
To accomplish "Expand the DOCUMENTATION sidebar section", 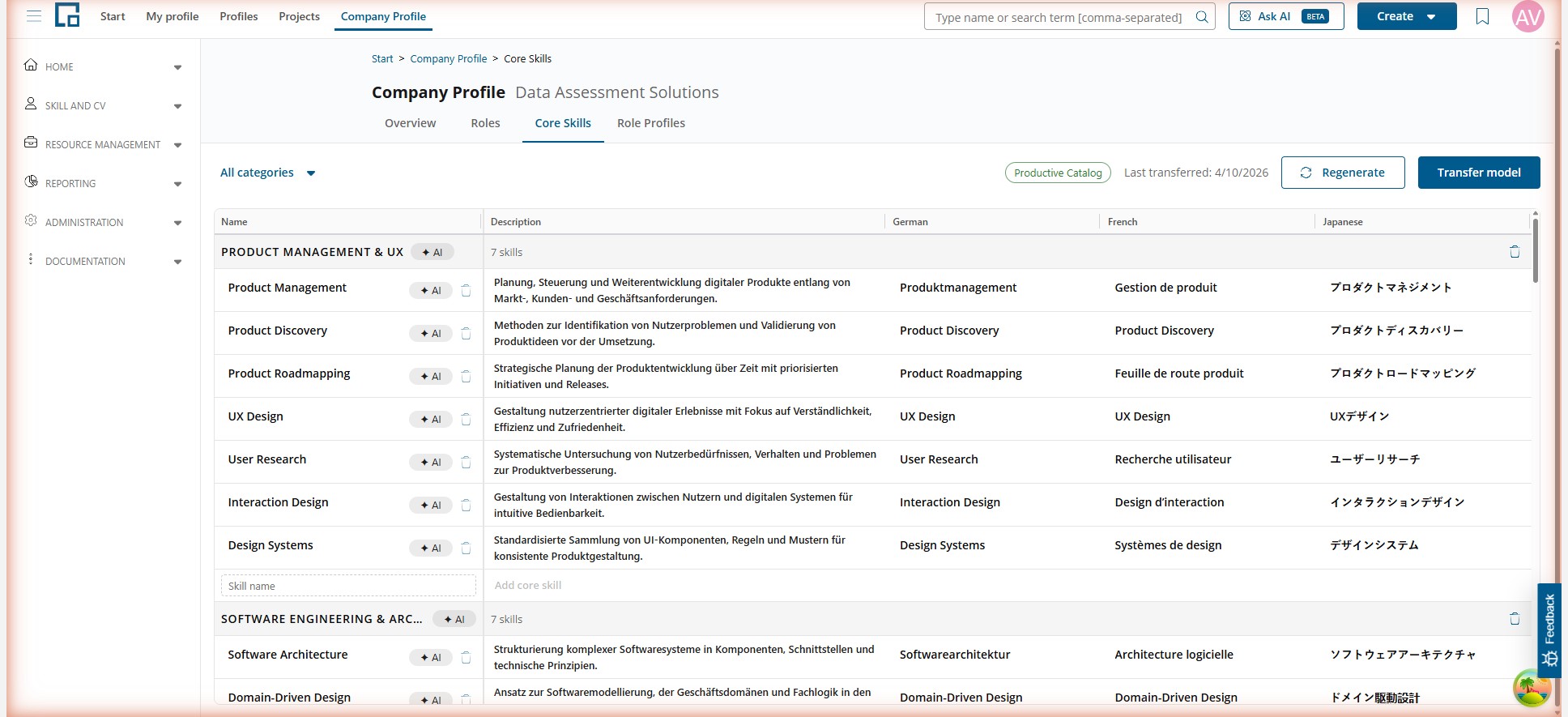I will tap(103, 261).
